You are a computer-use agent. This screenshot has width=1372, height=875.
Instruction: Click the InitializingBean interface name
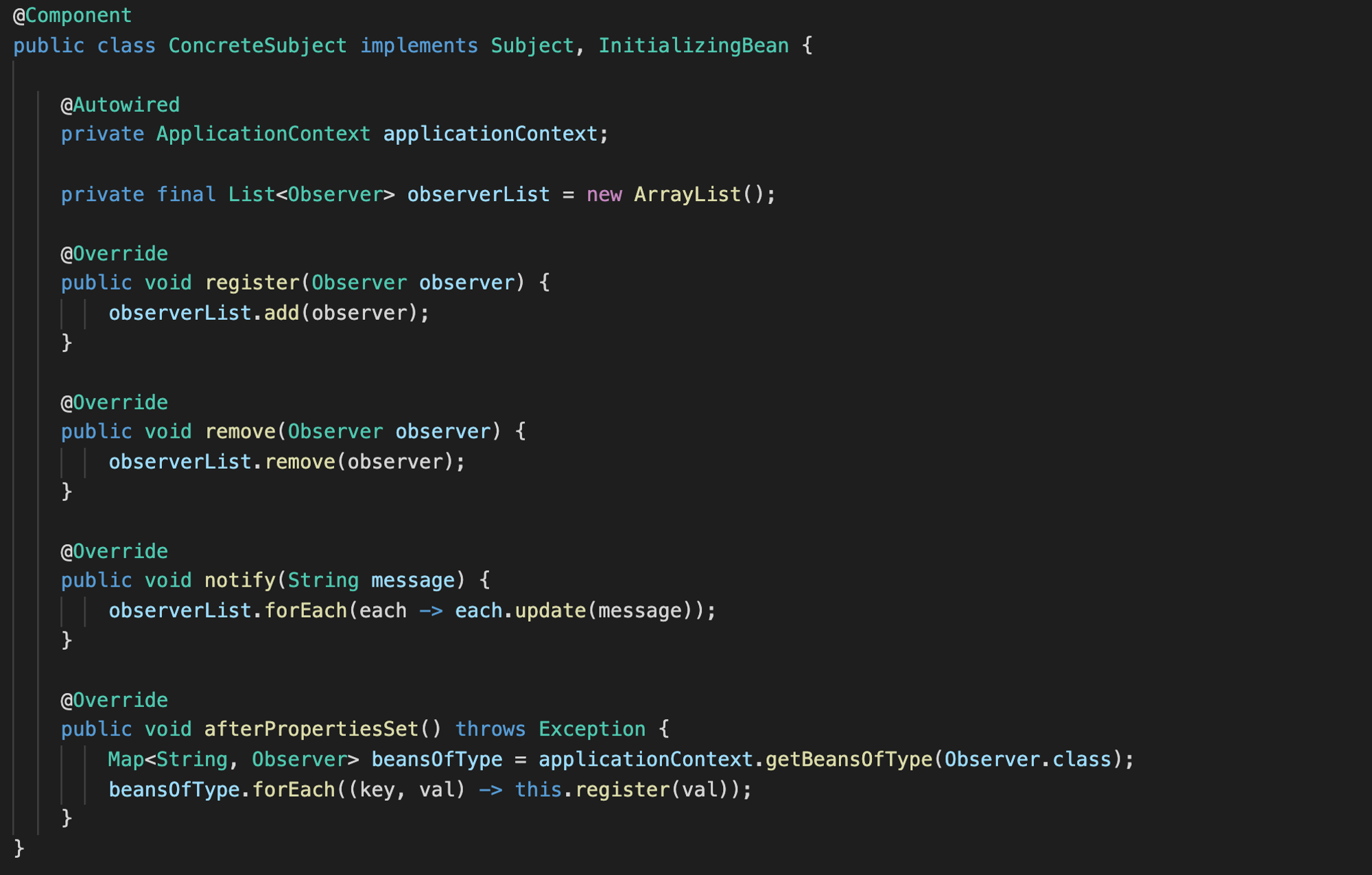tap(694, 45)
